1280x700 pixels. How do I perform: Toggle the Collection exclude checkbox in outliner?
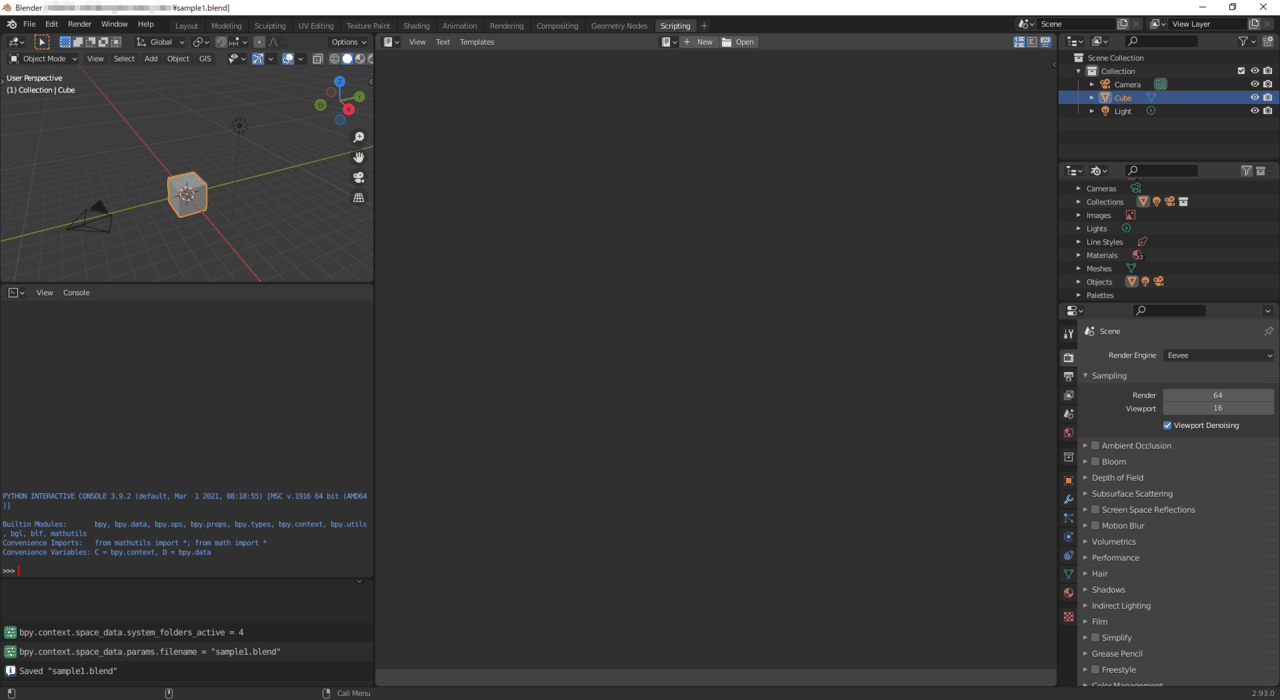[1241, 71]
